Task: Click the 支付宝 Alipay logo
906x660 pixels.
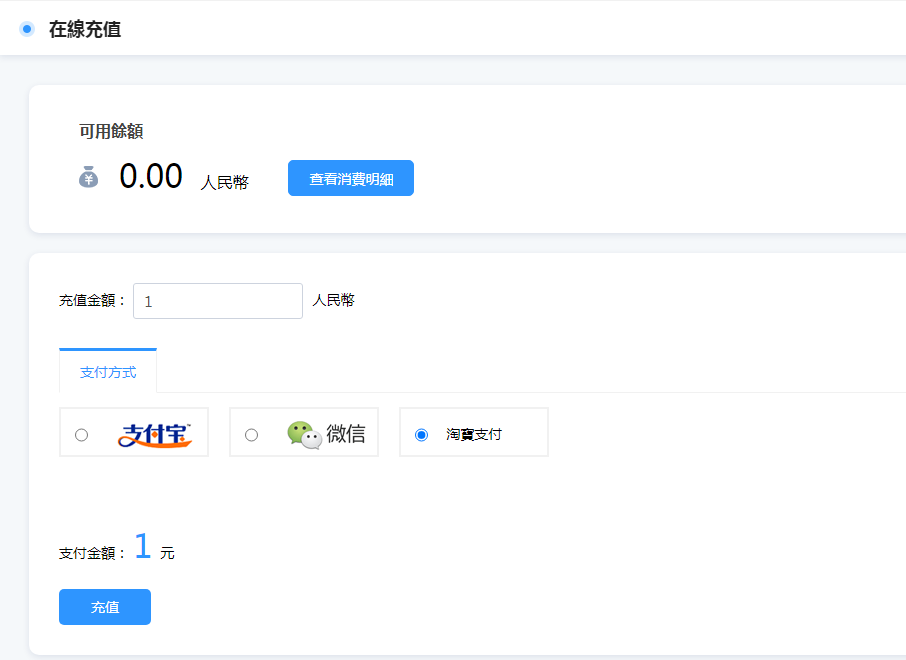Action: 155,435
